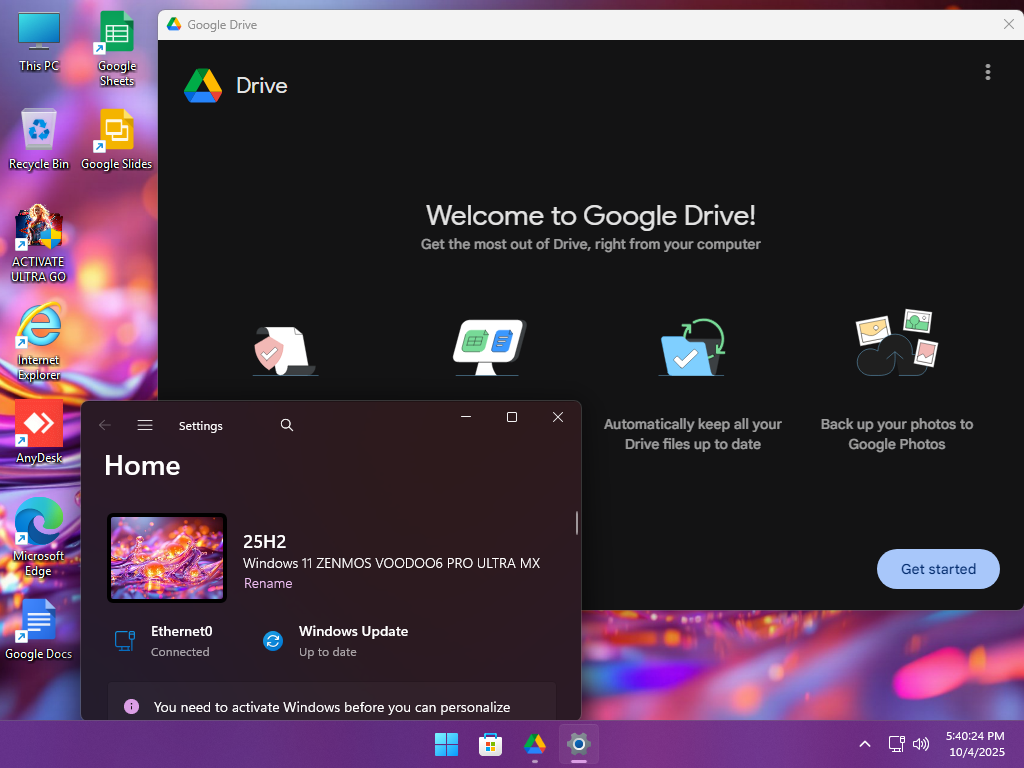Open Microsoft Store from the taskbar
This screenshot has height=768, width=1024.
pyautogui.click(x=490, y=744)
